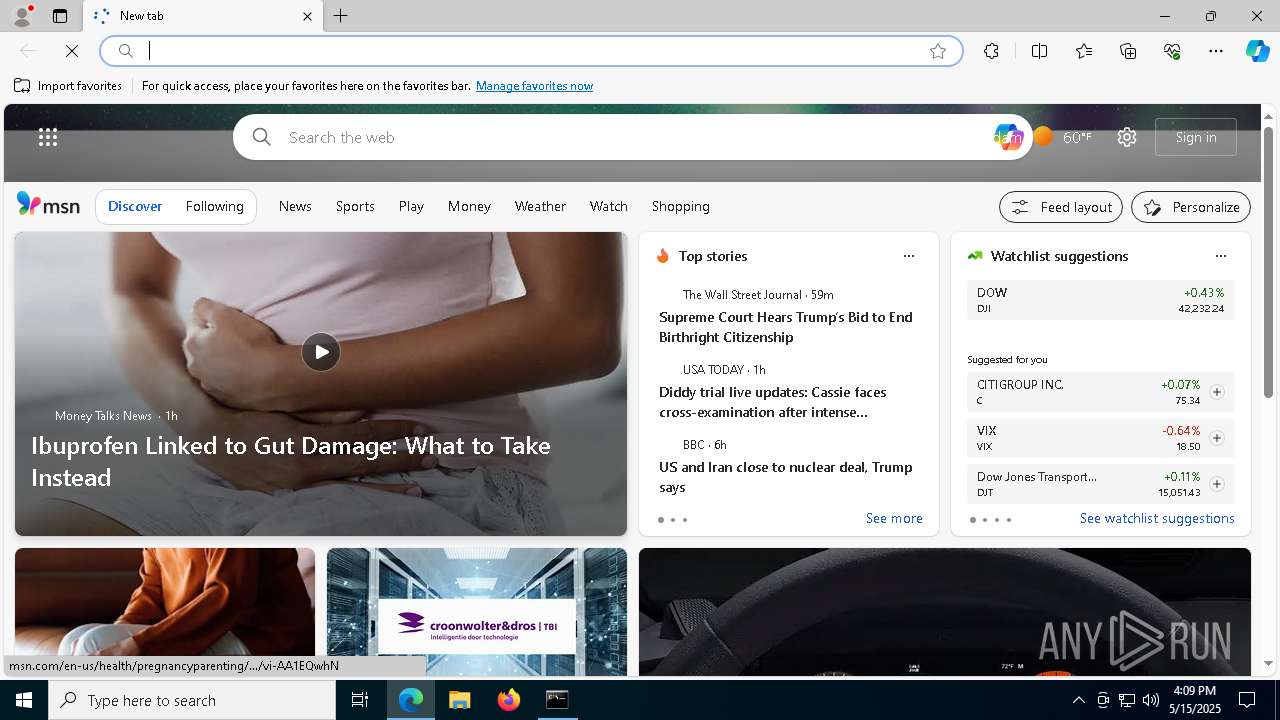Image resolution: width=1280 pixels, height=720 pixels.
Task: Stop loading the page
Action: click(x=72, y=51)
